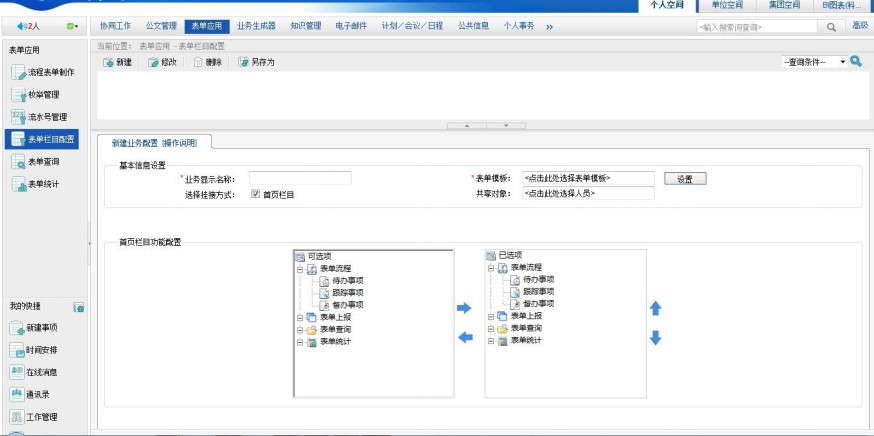
Task: Click the 表单模板 selection field
Action: pos(588,178)
